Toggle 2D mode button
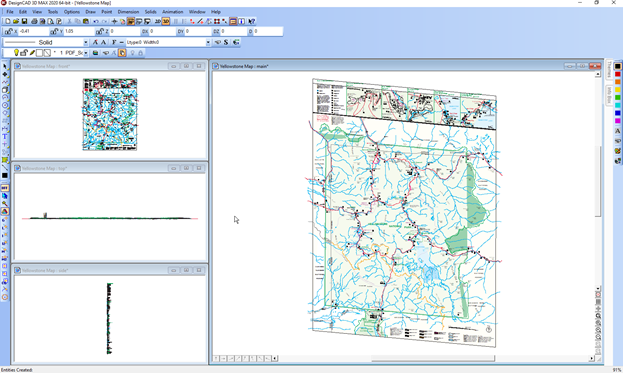This screenshot has height=373, width=623. (x=158, y=21)
